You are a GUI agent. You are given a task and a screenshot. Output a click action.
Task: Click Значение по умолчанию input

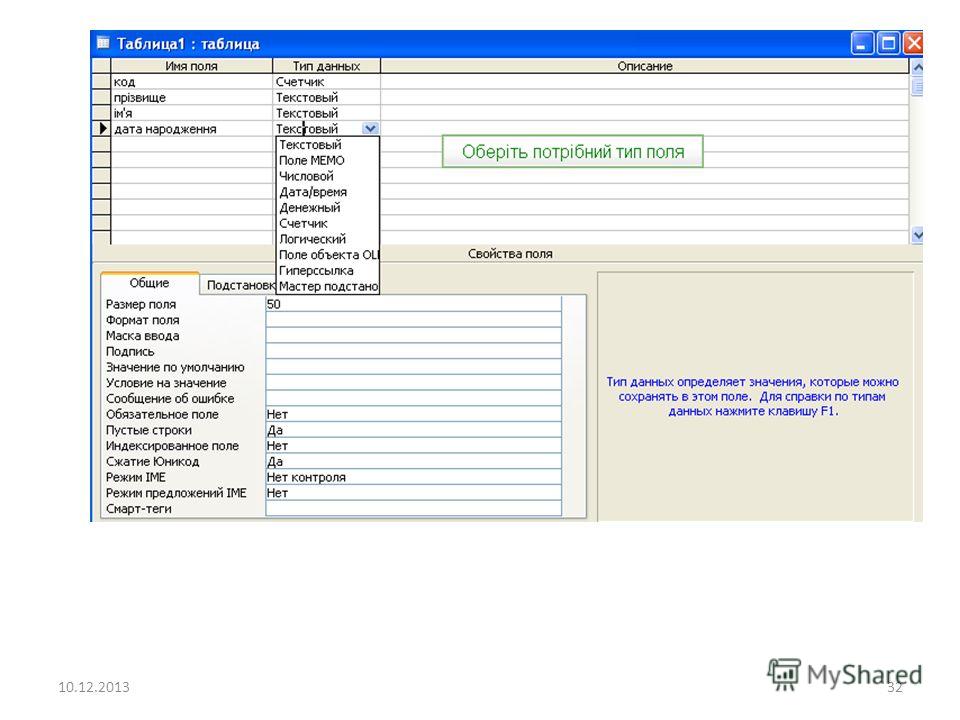tap(413, 367)
